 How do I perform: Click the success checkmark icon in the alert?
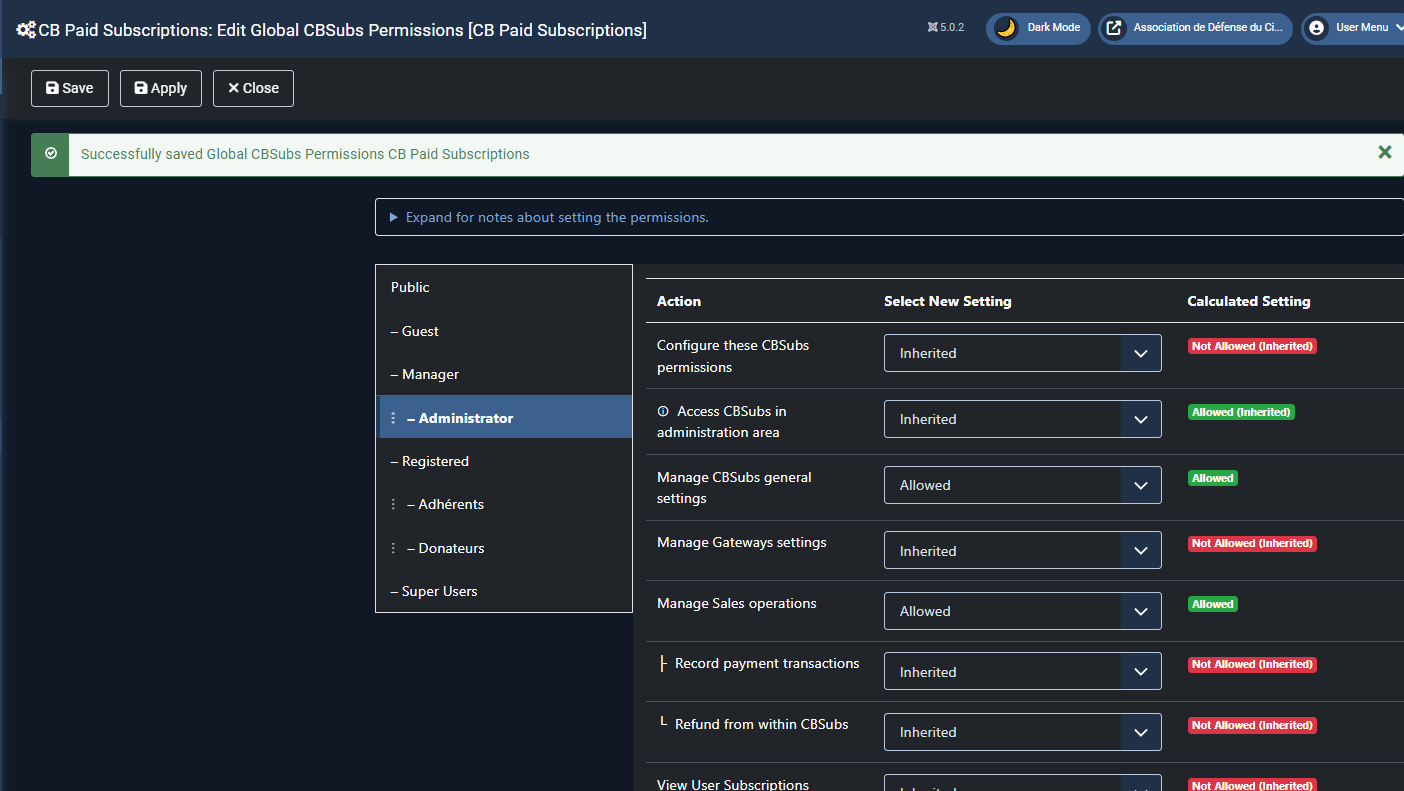51,154
